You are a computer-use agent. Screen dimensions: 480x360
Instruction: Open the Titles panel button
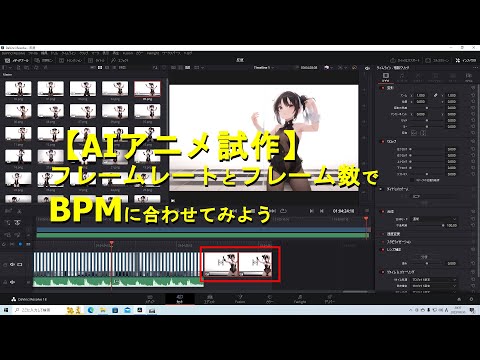pyautogui.click(x=96, y=60)
